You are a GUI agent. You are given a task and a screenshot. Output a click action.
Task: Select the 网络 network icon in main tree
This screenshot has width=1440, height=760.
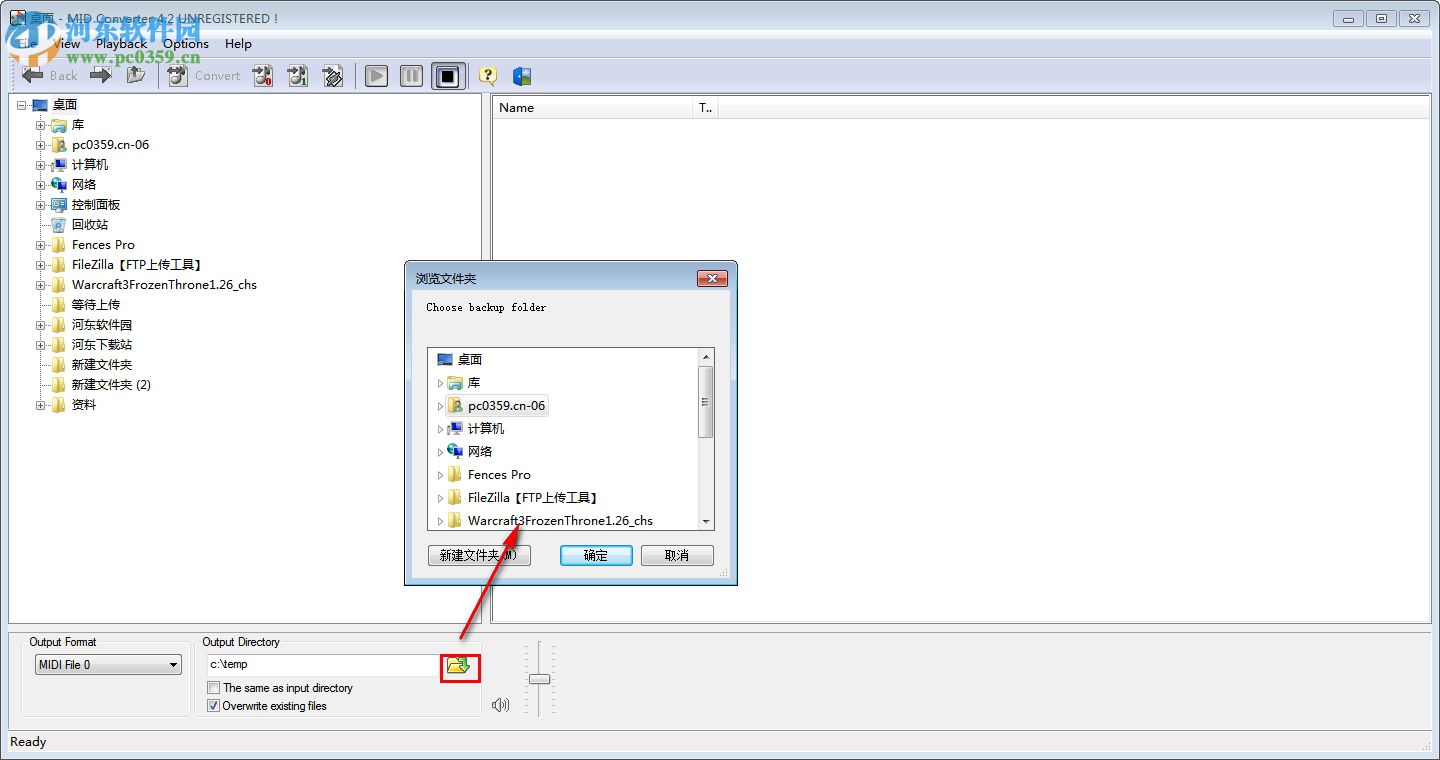[59, 185]
